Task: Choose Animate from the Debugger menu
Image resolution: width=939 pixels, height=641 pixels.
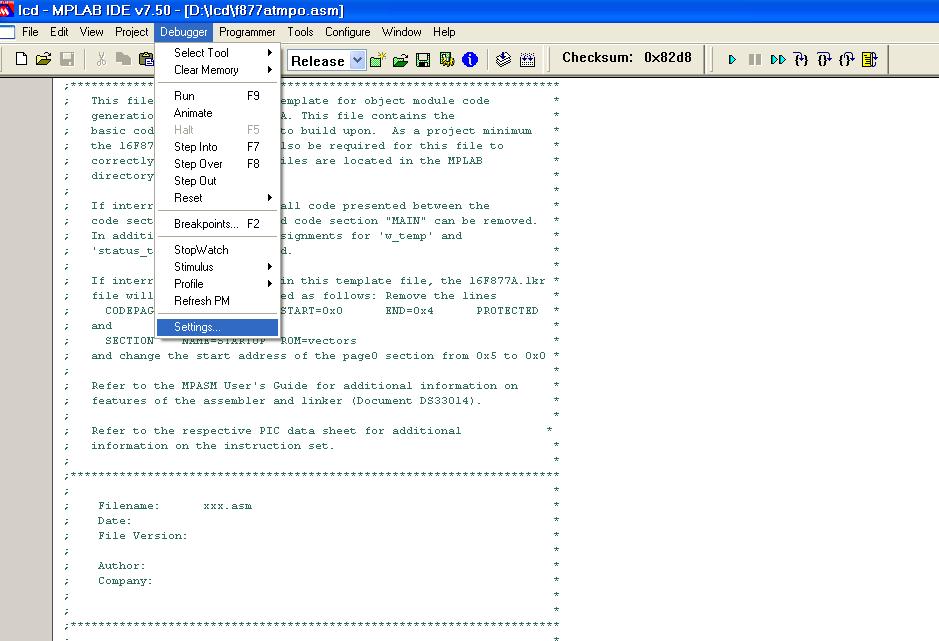Action: [217, 113]
